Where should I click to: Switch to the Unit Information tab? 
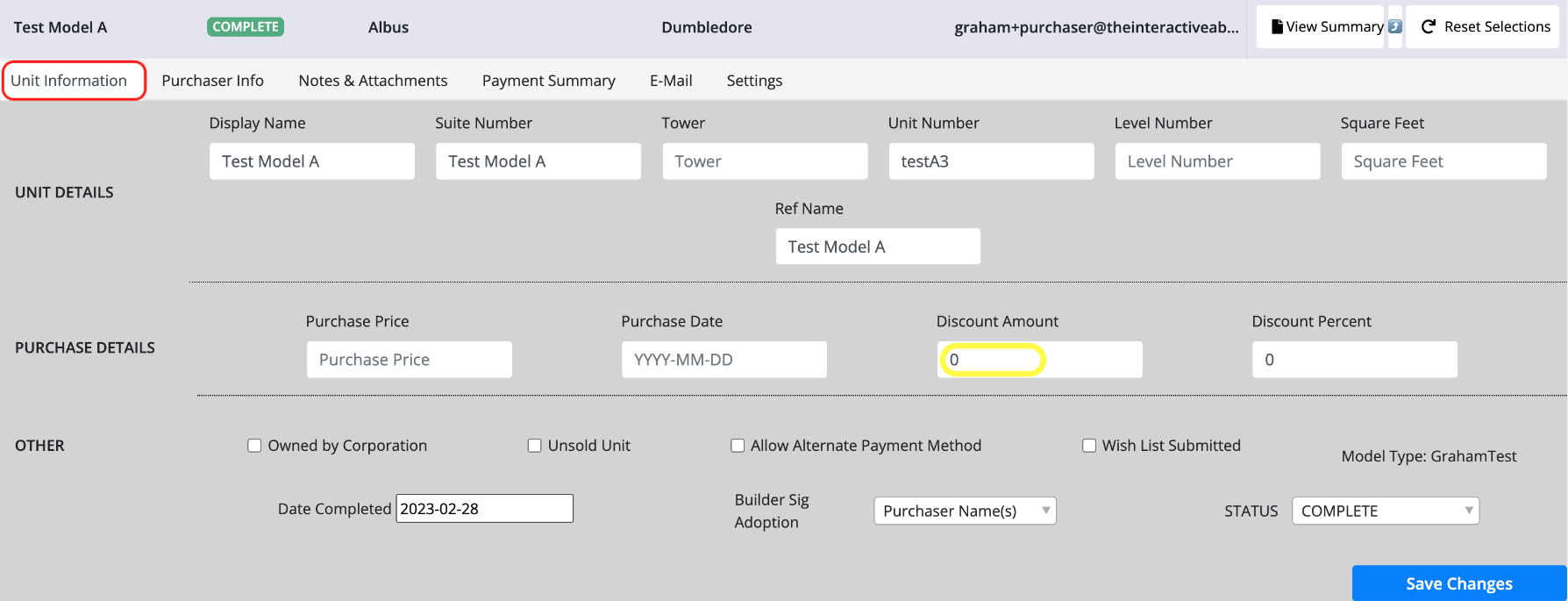point(69,81)
